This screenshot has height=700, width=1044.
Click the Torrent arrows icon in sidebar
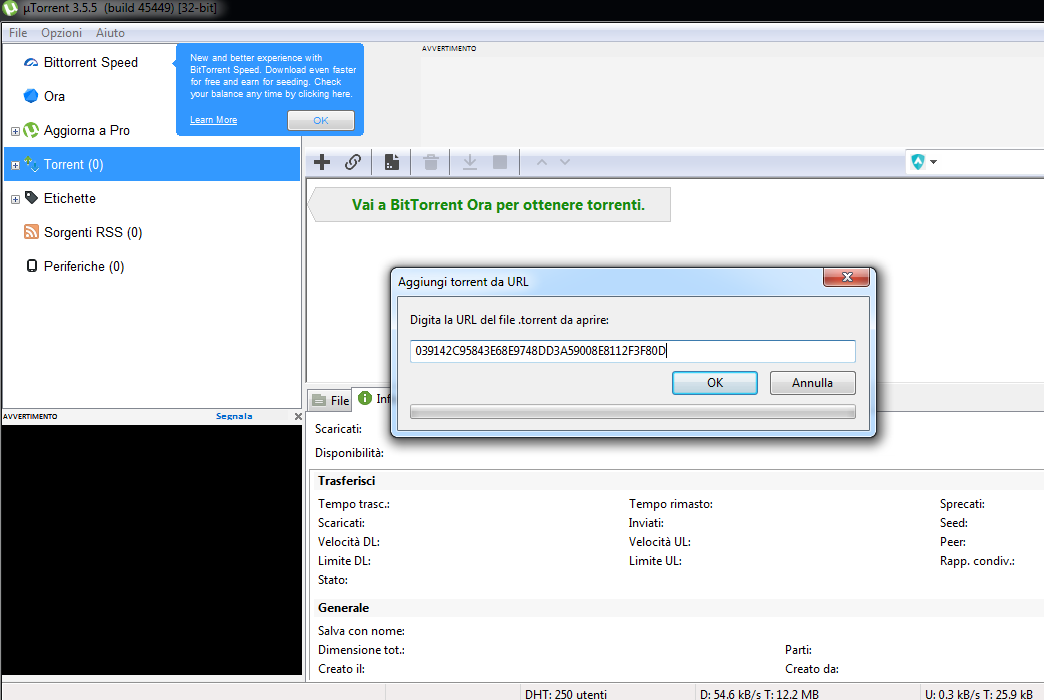pos(31,164)
